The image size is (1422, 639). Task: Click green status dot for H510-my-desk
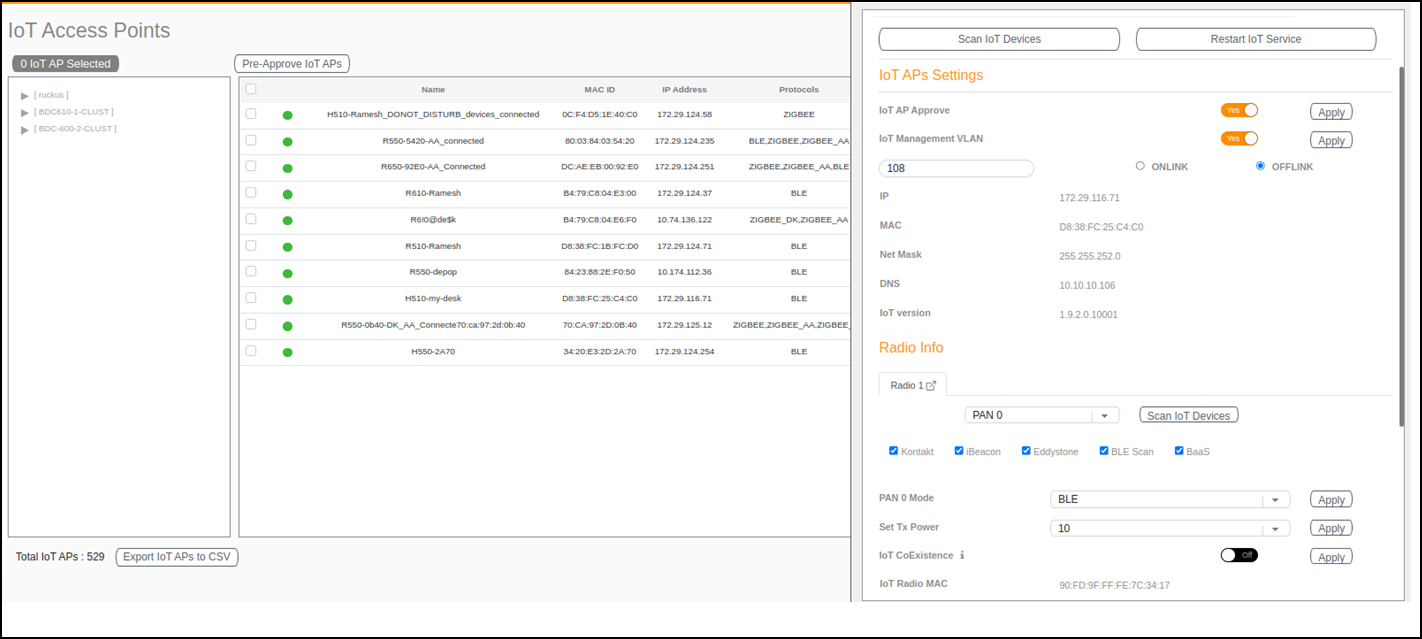[x=288, y=299]
